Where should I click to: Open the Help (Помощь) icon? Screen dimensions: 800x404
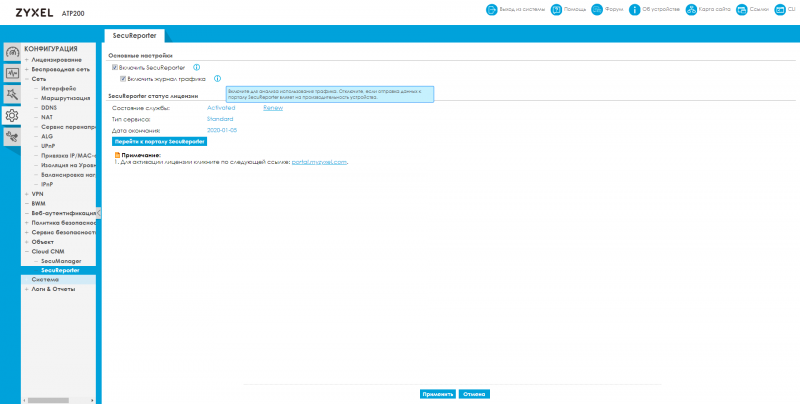(x=557, y=10)
